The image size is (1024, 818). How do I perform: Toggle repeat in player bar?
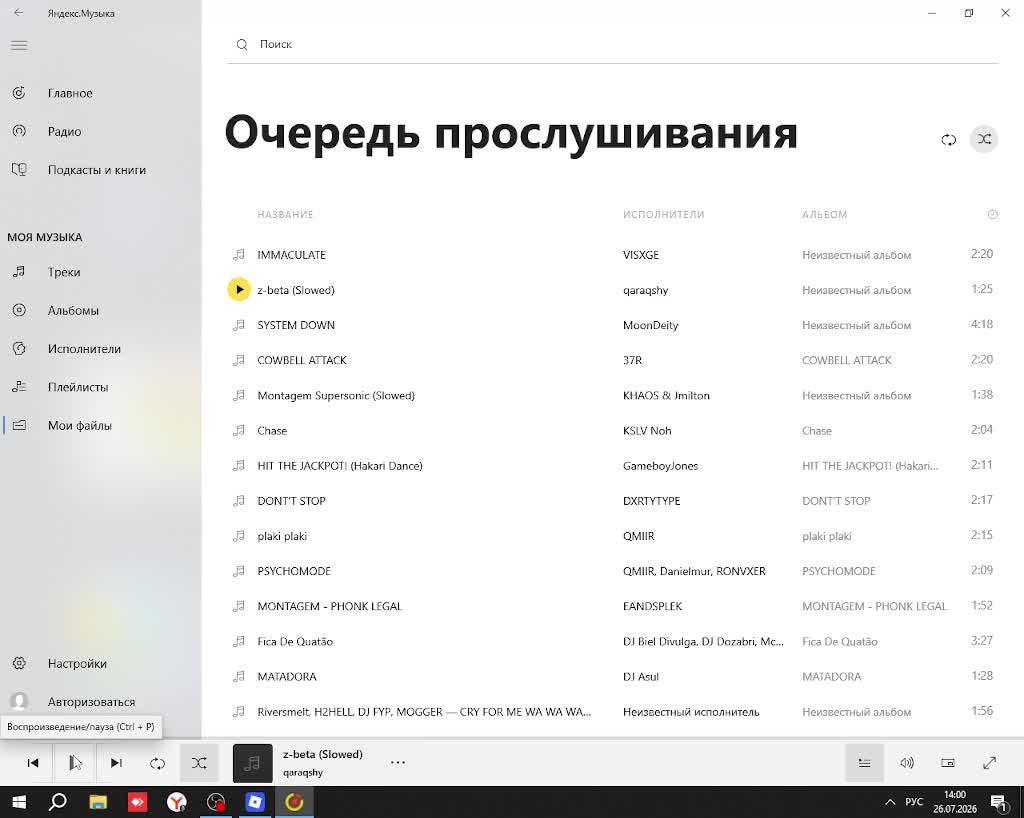[157, 763]
